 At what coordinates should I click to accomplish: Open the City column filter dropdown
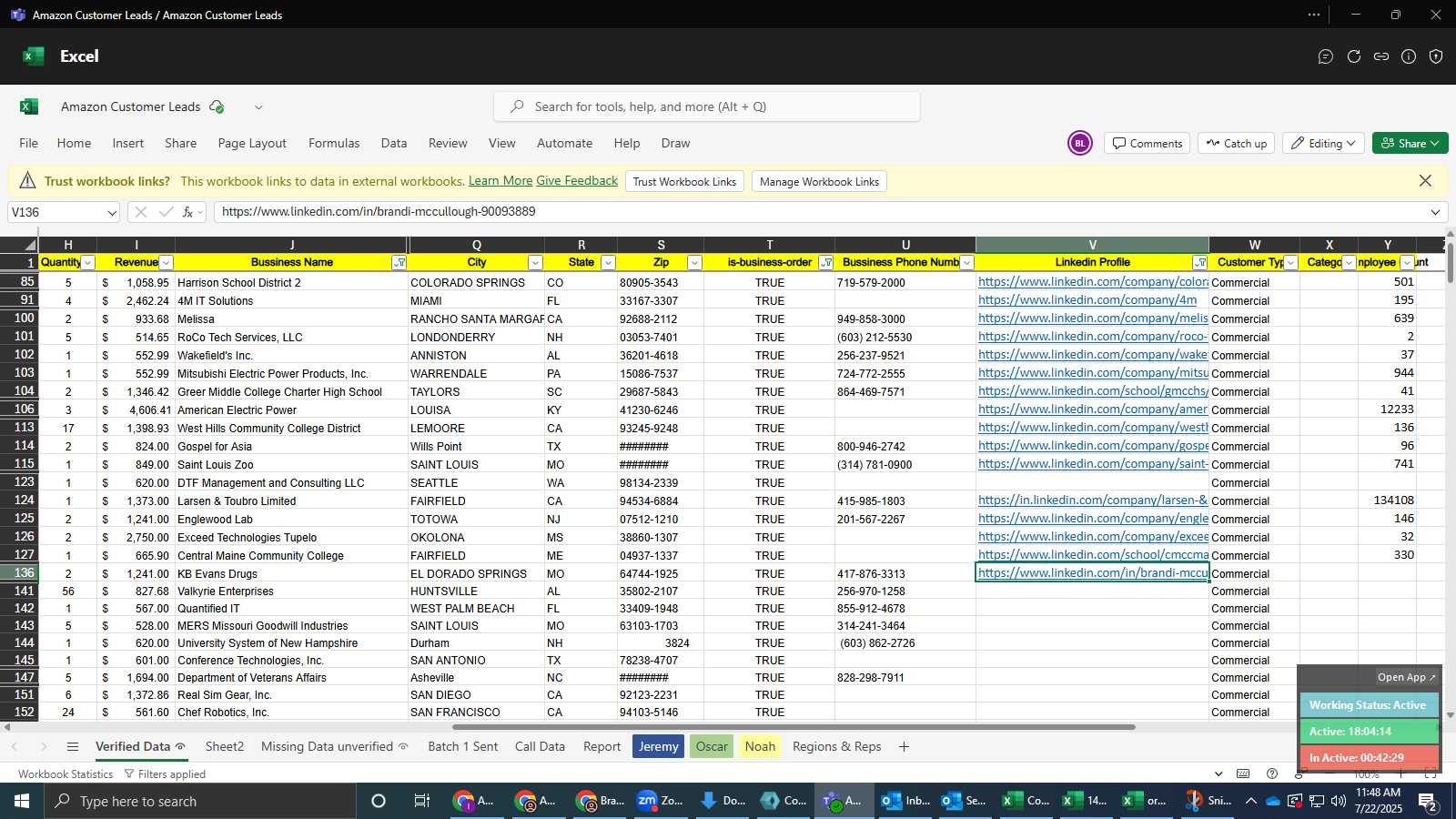(x=535, y=263)
